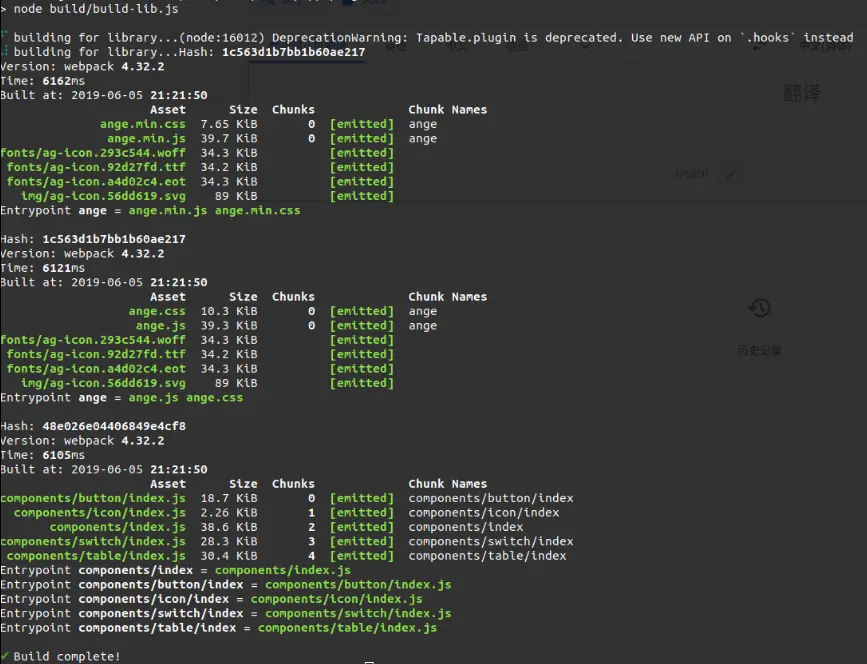Click 'ange.min.css' in the Entrypoint line
867x664 pixels.
coord(258,210)
